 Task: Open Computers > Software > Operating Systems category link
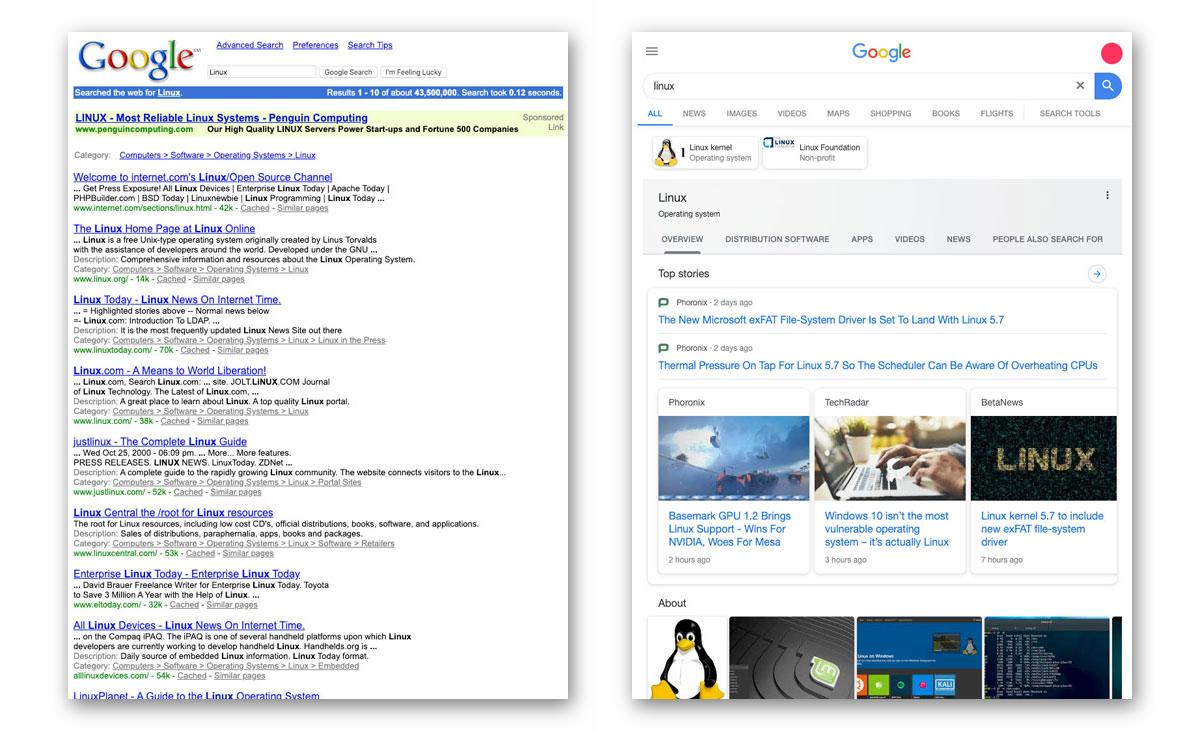tap(217, 155)
